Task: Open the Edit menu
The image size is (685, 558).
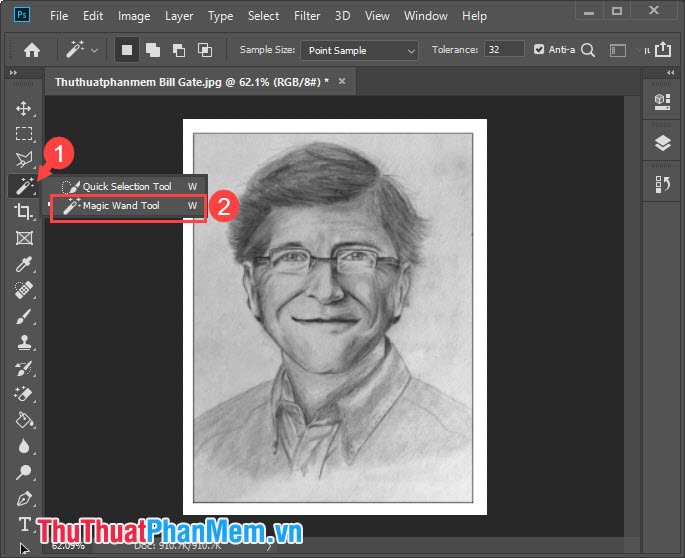Action: click(x=93, y=16)
